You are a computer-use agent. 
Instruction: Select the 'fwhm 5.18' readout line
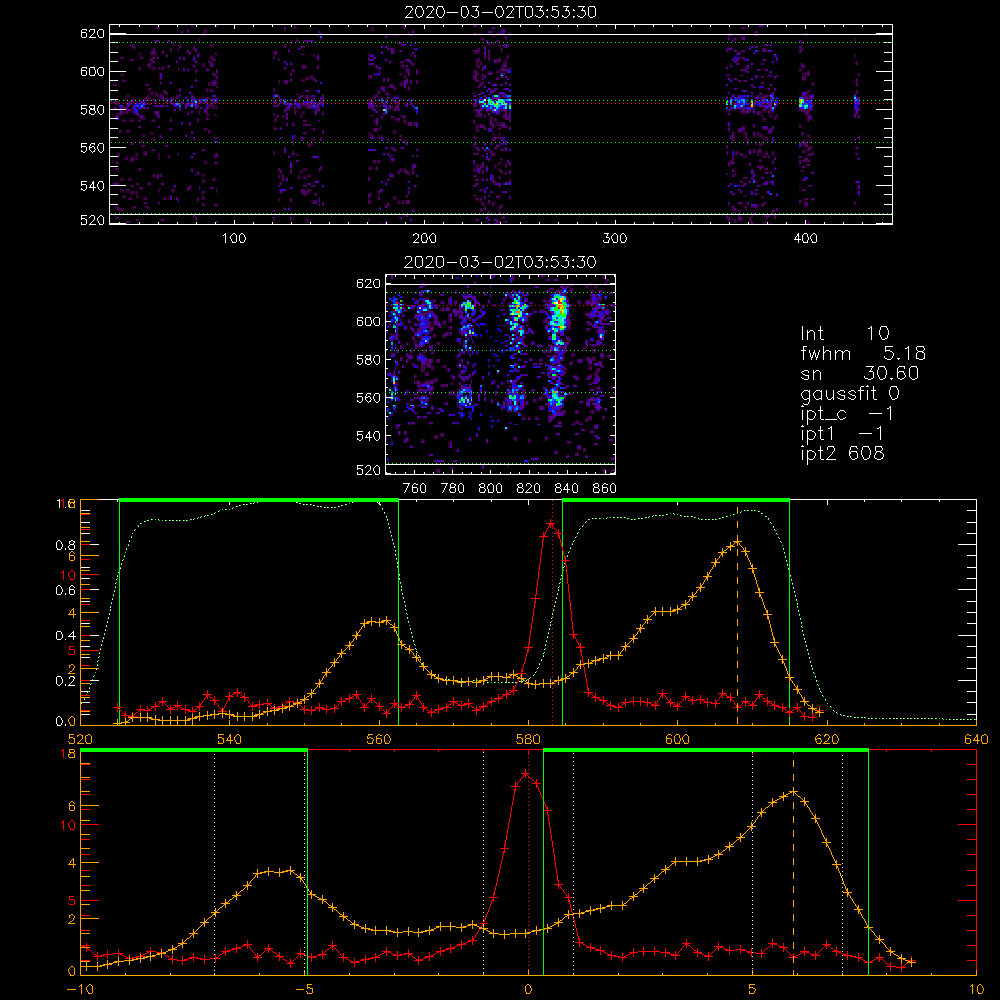click(x=863, y=353)
